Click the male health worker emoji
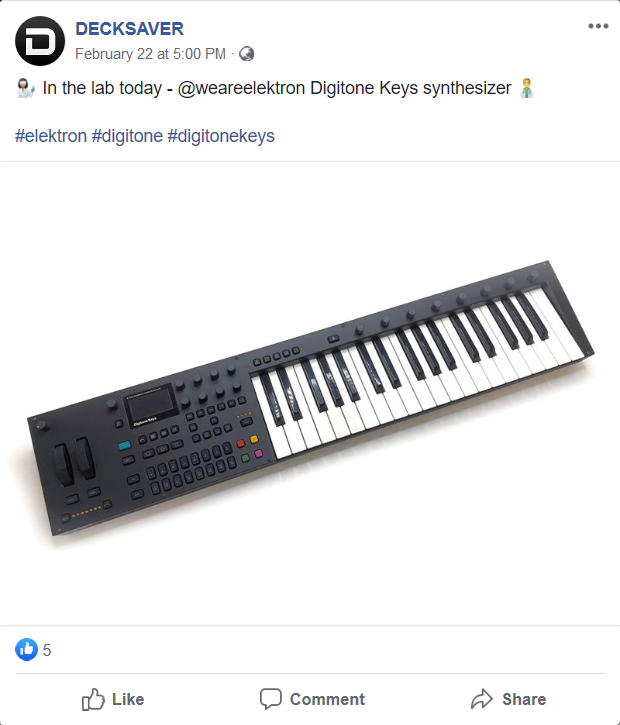 [x=527, y=88]
